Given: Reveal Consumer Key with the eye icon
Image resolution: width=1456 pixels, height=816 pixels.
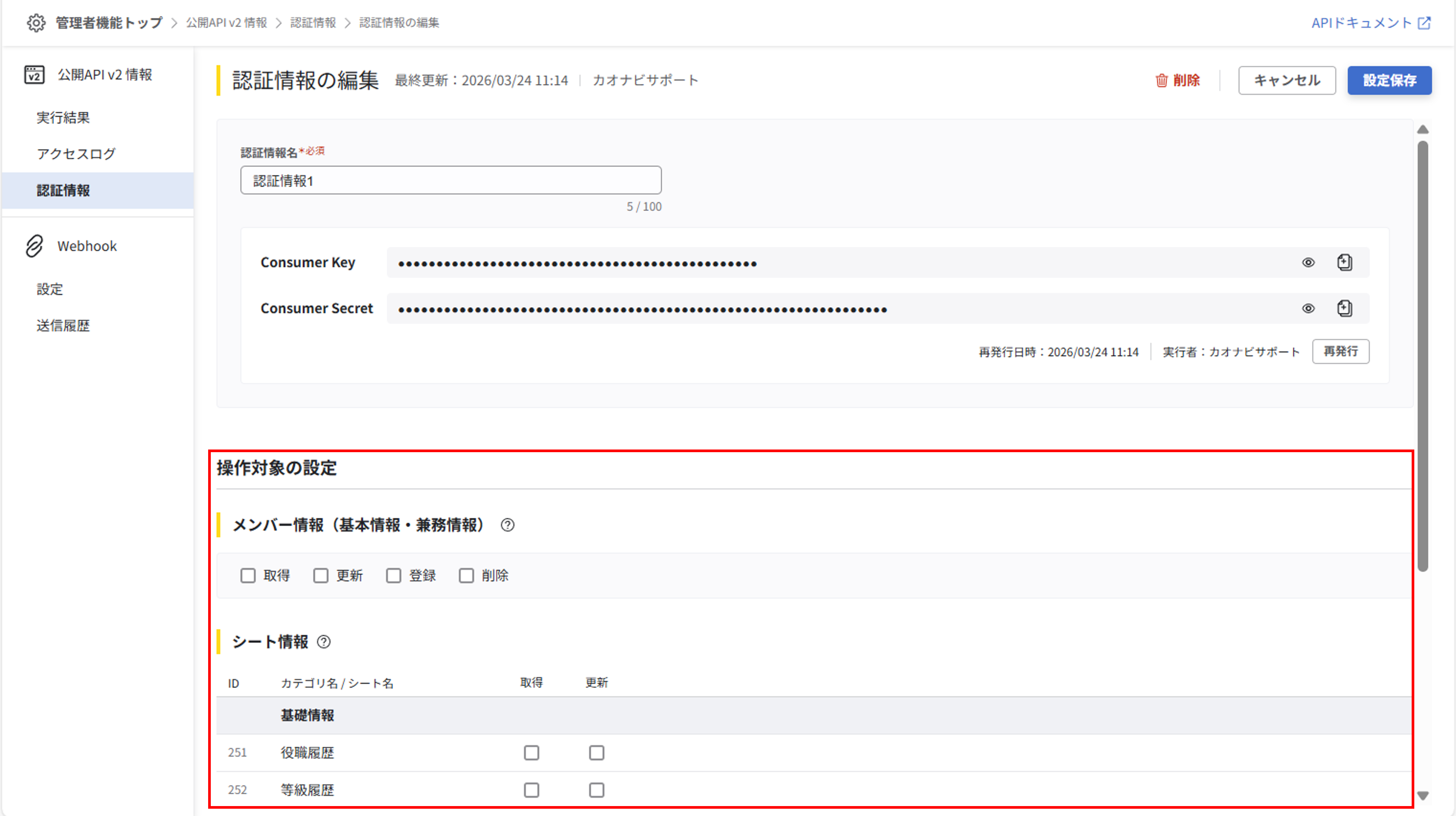Looking at the screenshot, I should coord(1308,262).
